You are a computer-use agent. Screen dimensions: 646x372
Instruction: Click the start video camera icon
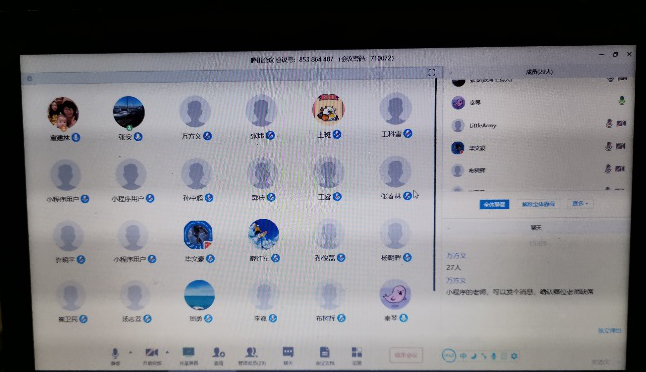152,353
